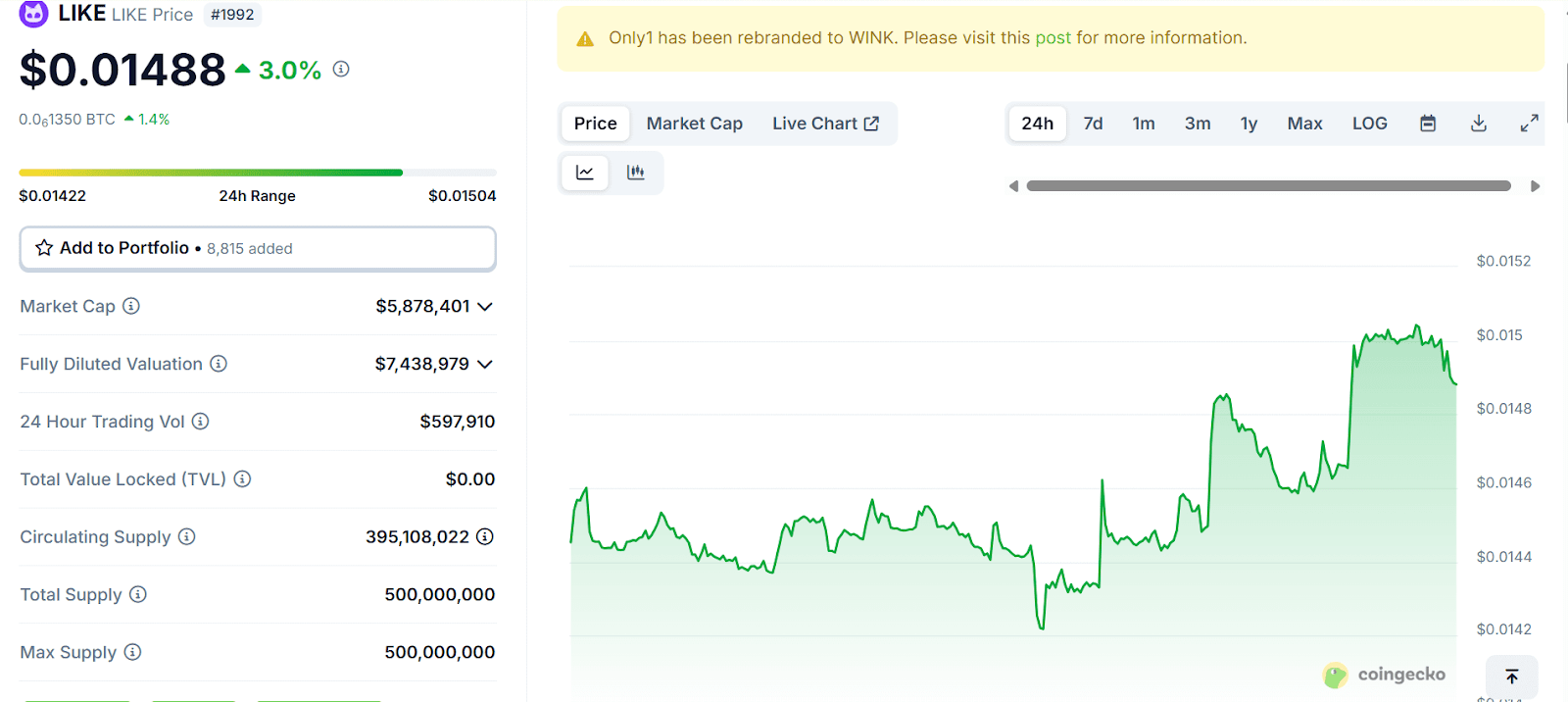Viewport: 1568px width, 702px height.
Task: Download the chart data
Action: (x=1479, y=124)
